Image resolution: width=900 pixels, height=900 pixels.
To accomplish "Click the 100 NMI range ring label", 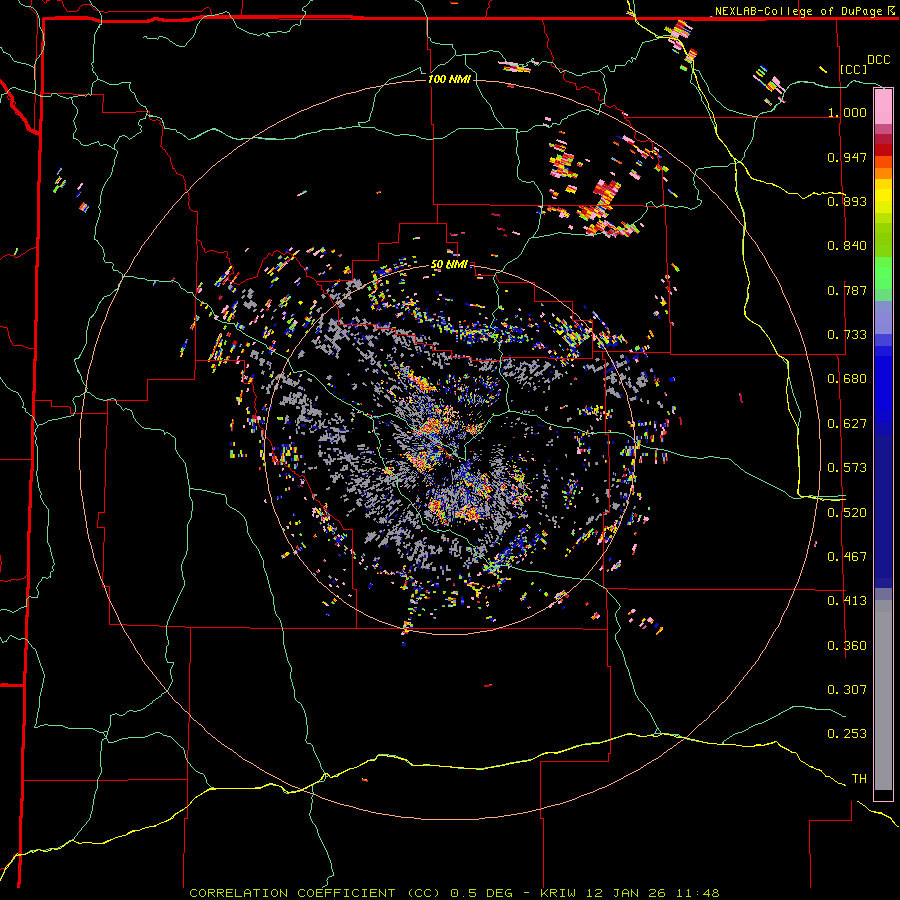I will pyautogui.click(x=449, y=79).
